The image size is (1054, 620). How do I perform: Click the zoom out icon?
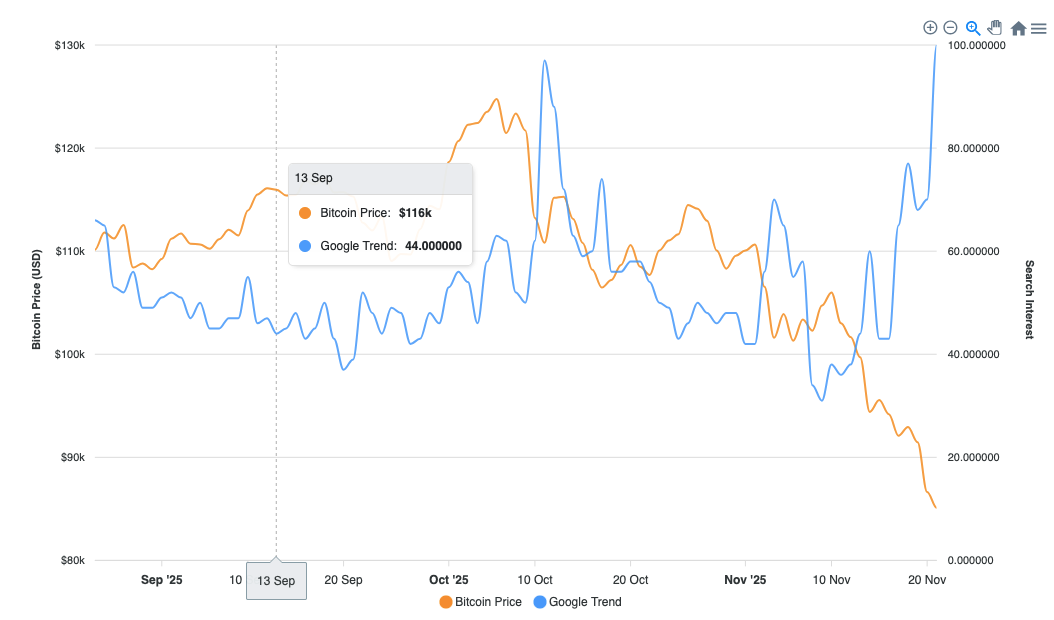point(950,27)
